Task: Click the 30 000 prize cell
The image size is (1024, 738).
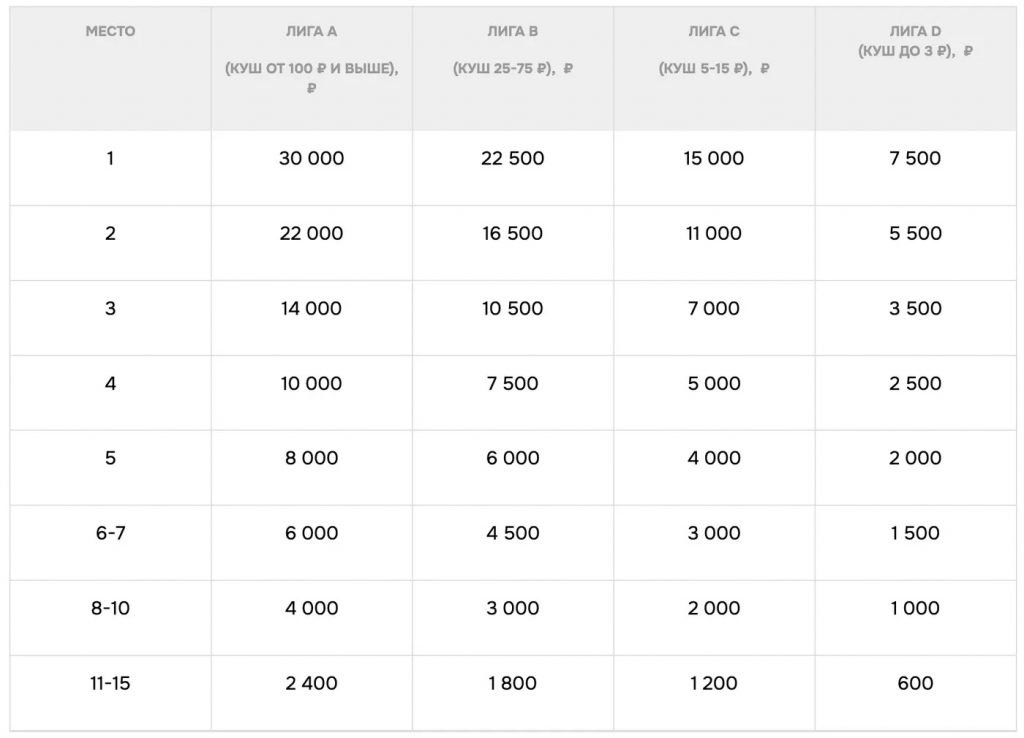Action: pos(312,158)
